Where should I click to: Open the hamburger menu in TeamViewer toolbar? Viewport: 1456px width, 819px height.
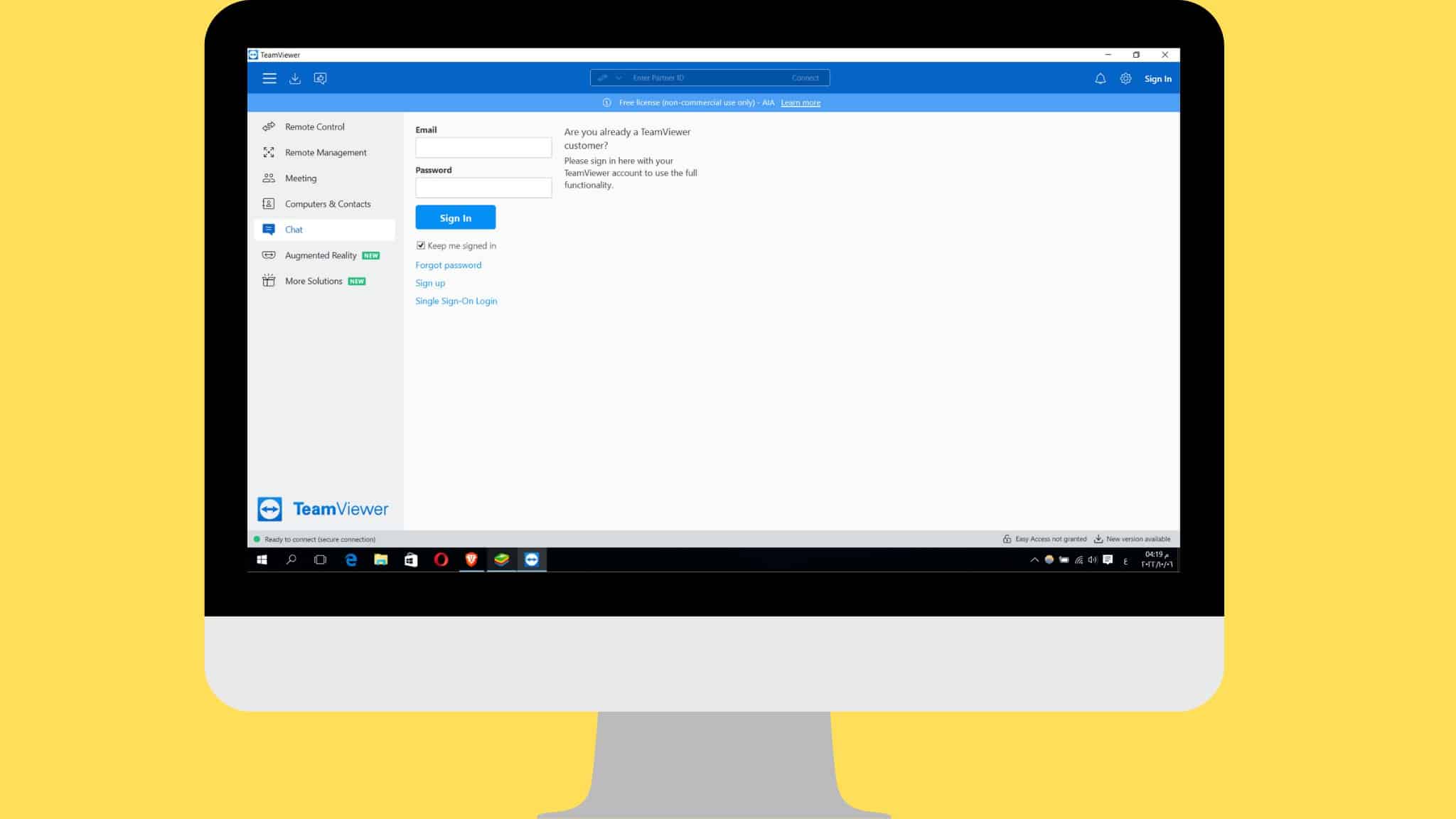[x=269, y=78]
